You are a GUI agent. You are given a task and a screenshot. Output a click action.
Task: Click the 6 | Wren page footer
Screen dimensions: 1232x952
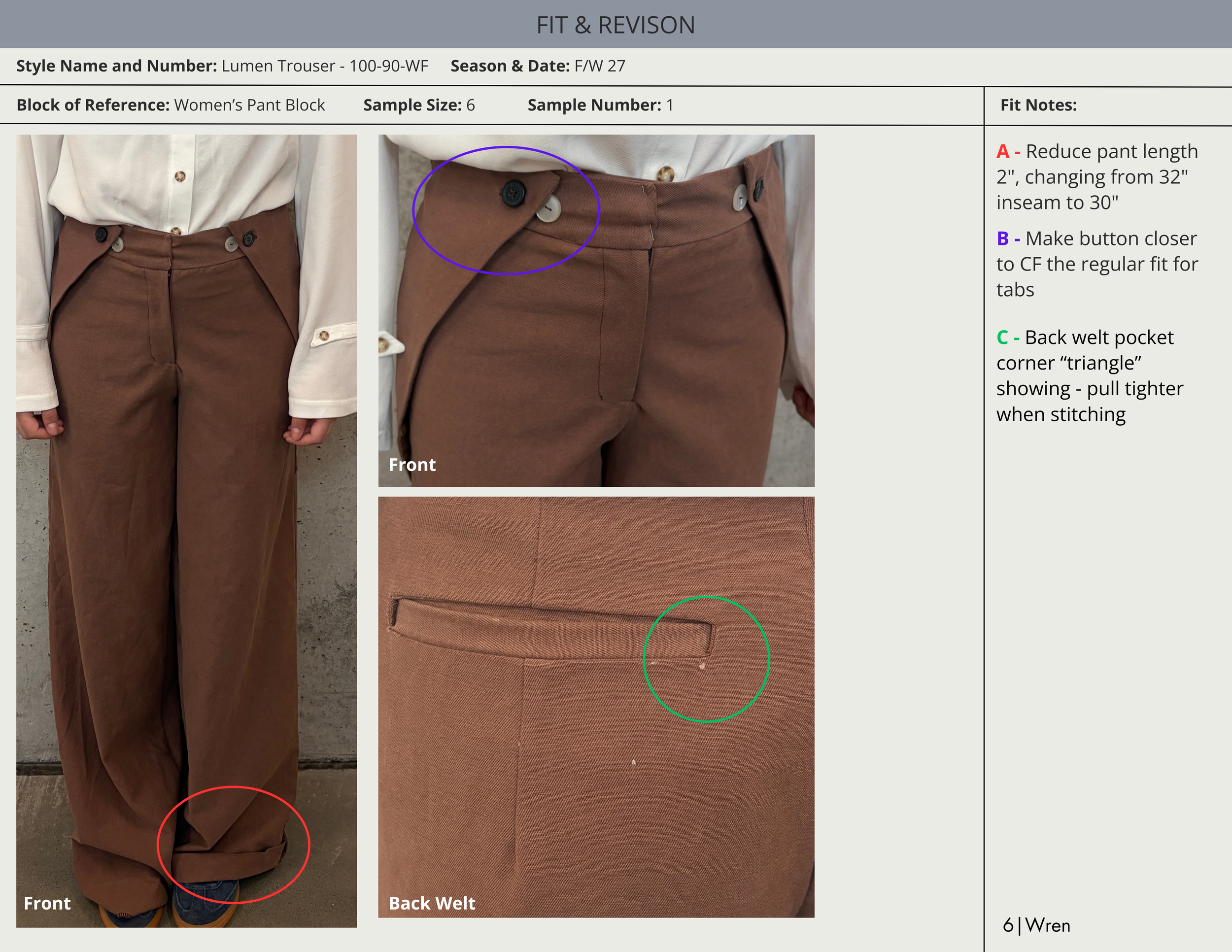tap(1036, 925)
